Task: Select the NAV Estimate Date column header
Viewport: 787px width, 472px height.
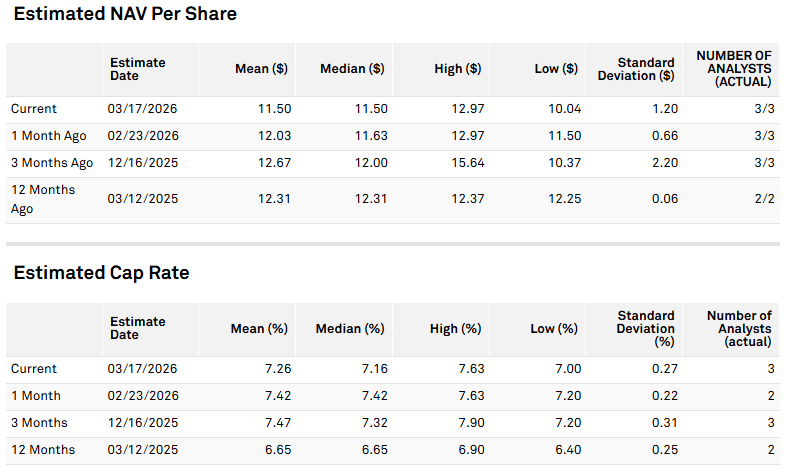Action: click(x=137, y=69)
